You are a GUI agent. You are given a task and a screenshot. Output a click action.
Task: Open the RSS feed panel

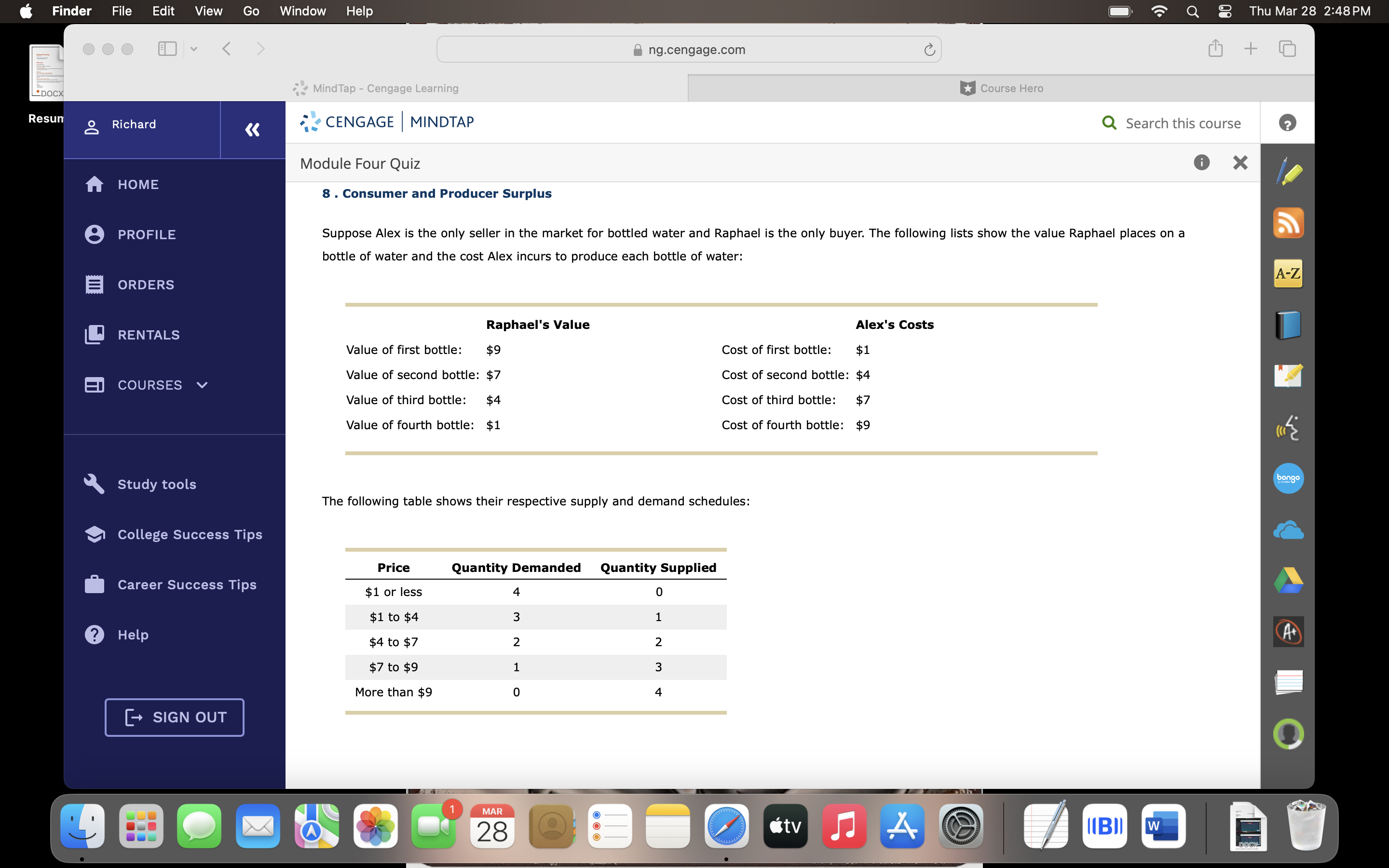[1289, 223]
